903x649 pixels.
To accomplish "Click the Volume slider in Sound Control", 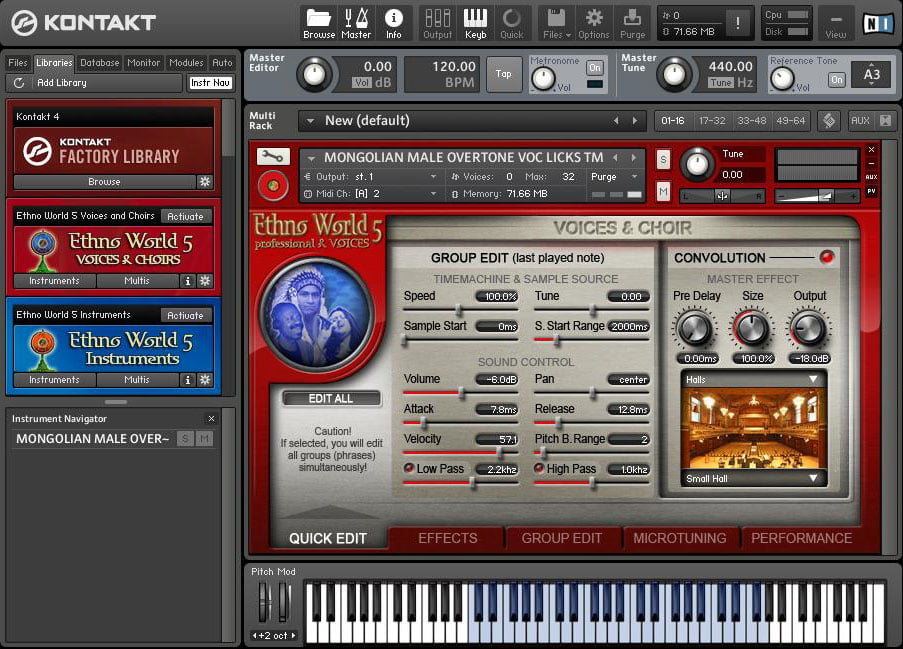I will (x=460, y=393).
